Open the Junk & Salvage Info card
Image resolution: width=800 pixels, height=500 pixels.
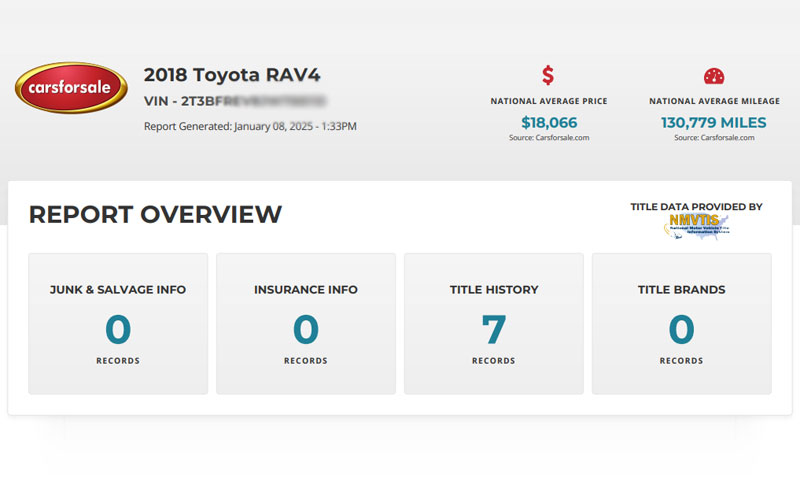click(x=118, y=323)
